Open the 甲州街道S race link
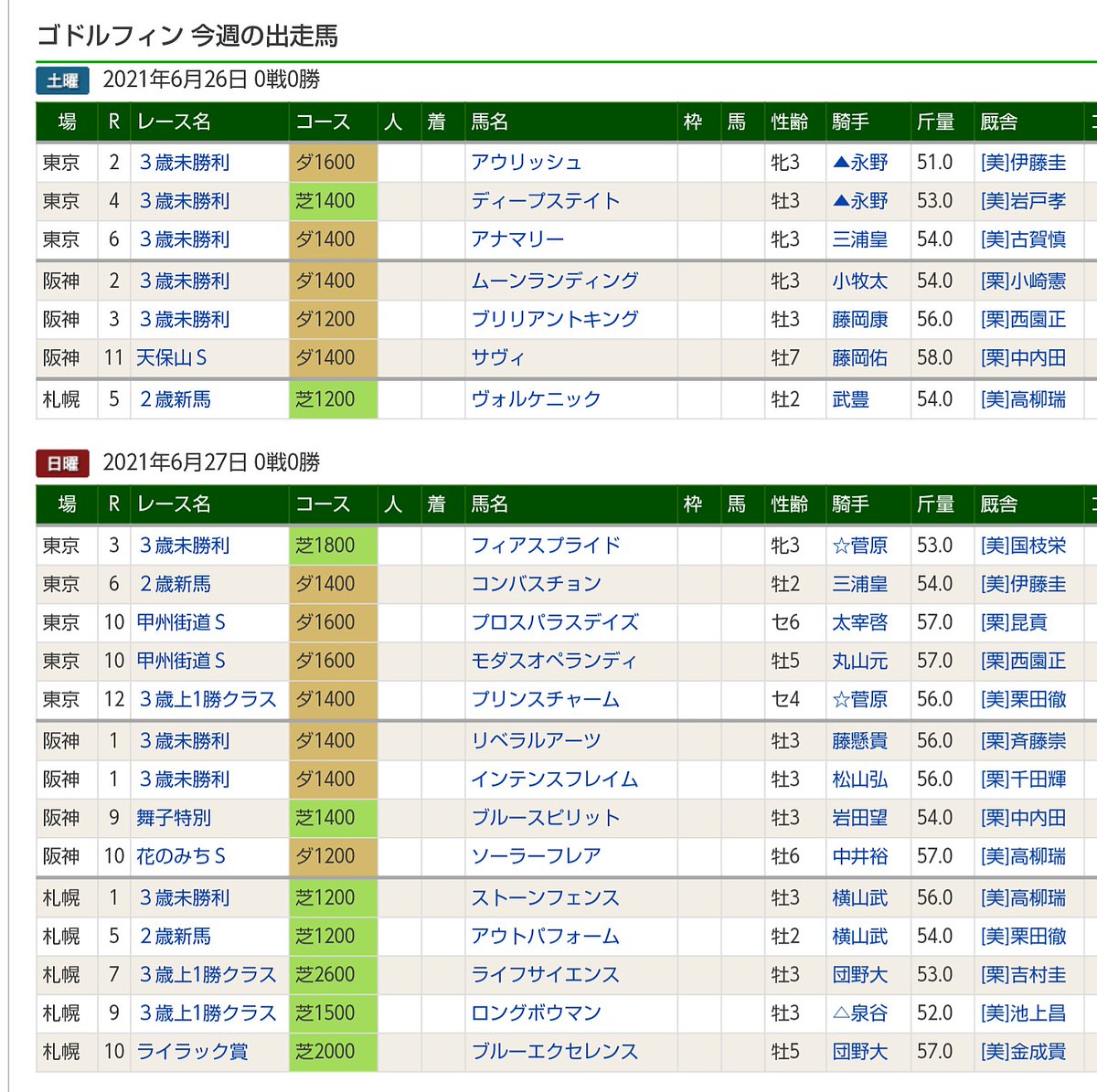1097x1092 pixels. click(182, 622)
